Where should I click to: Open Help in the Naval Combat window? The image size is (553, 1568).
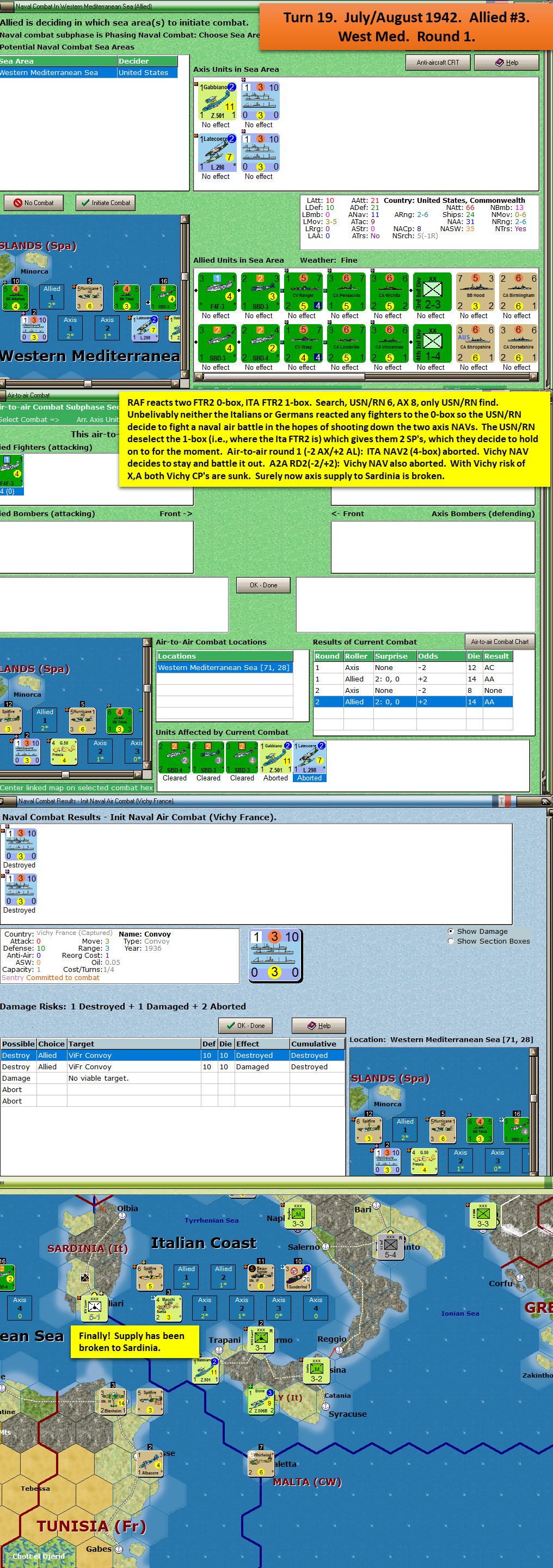click(x=507, y=62)
